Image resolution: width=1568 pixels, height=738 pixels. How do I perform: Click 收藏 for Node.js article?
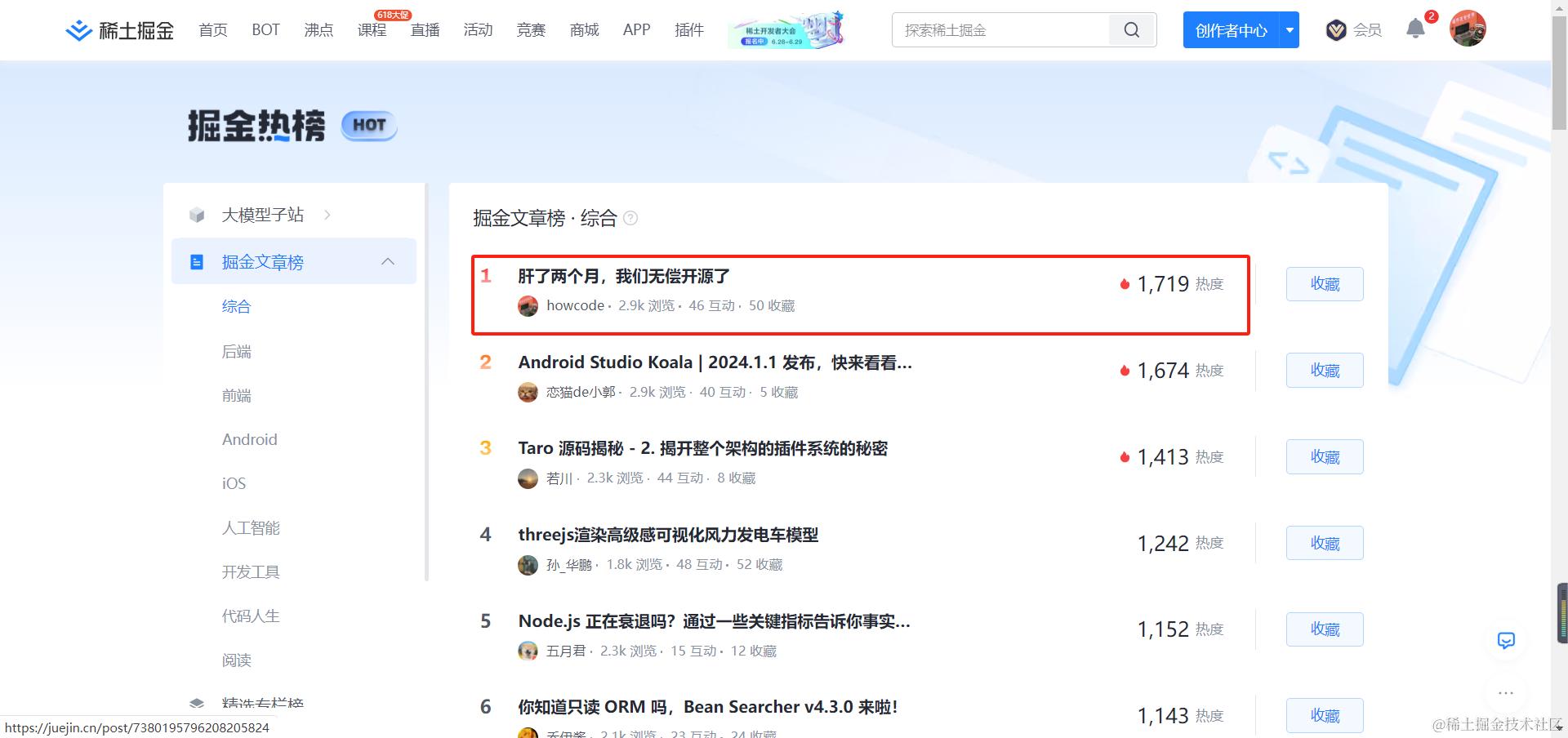pos(1325,629)
